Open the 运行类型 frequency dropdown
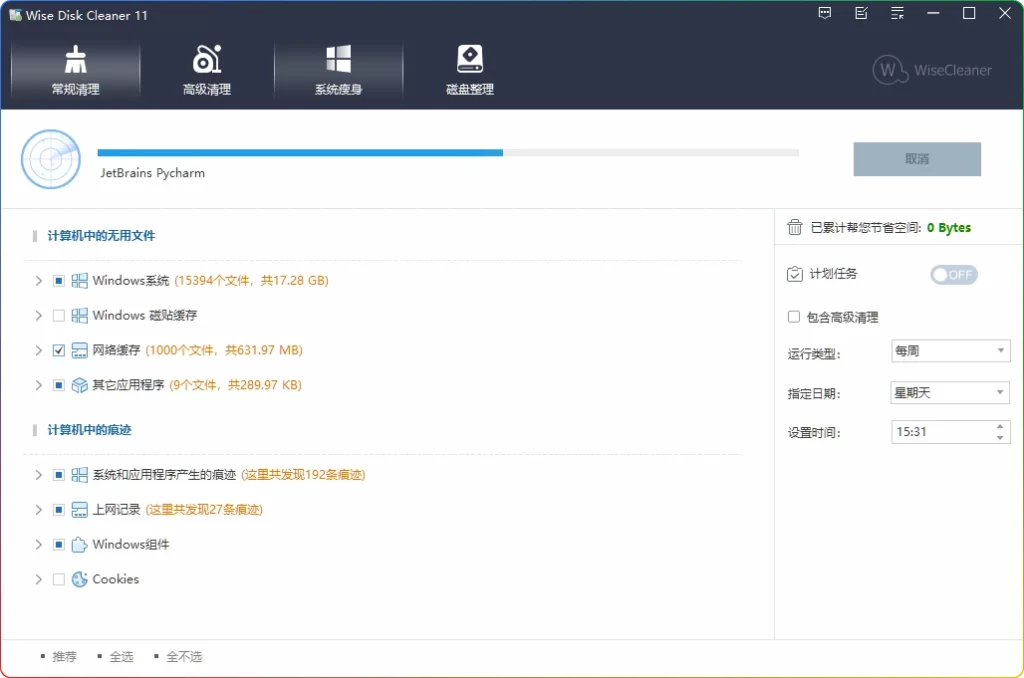The image size is (1024, 678). [949, 350]
